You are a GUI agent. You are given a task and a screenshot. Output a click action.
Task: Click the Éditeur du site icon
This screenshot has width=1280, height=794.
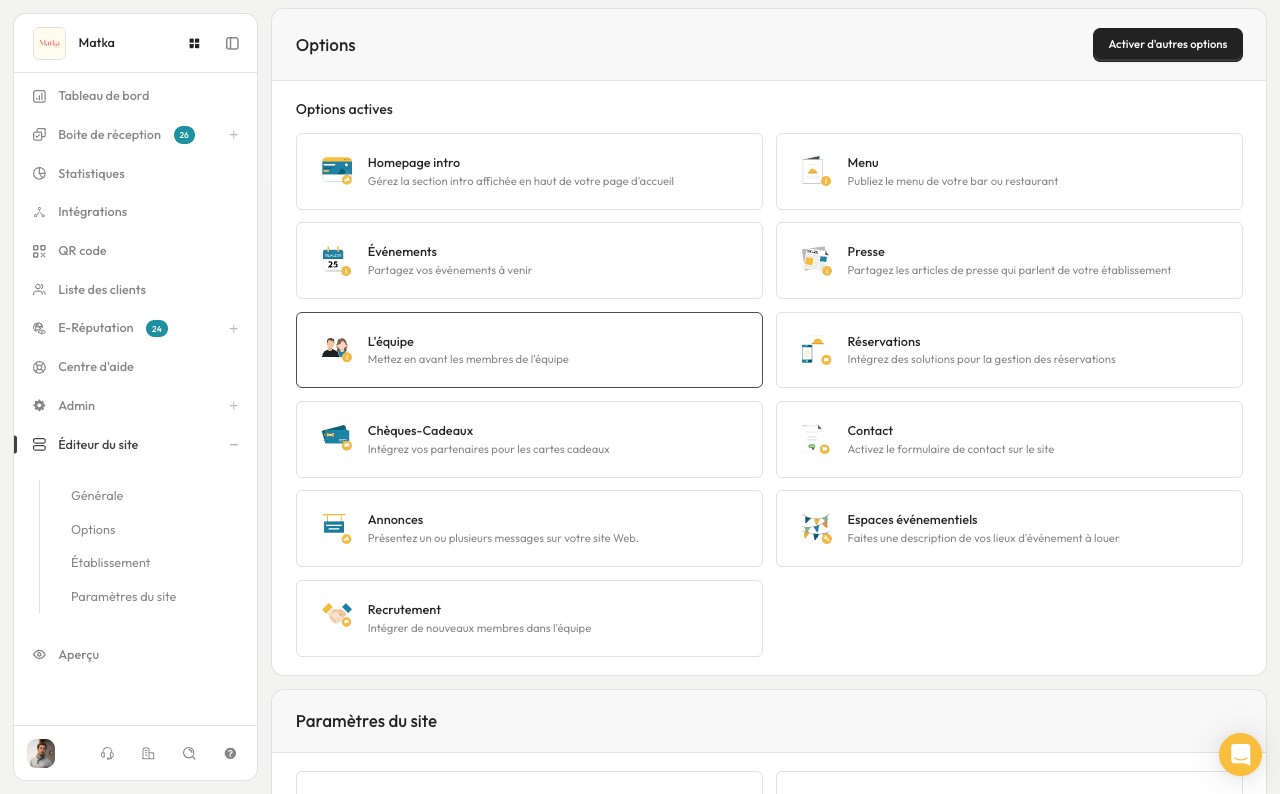[x=39, y=445]
